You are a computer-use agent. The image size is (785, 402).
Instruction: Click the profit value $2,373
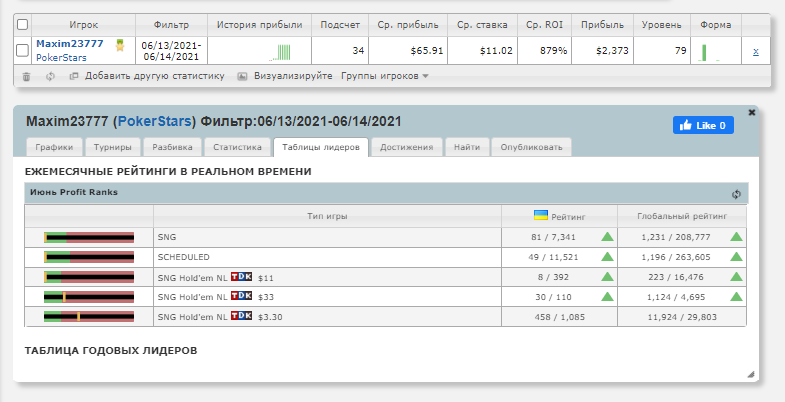pos(610,51)
